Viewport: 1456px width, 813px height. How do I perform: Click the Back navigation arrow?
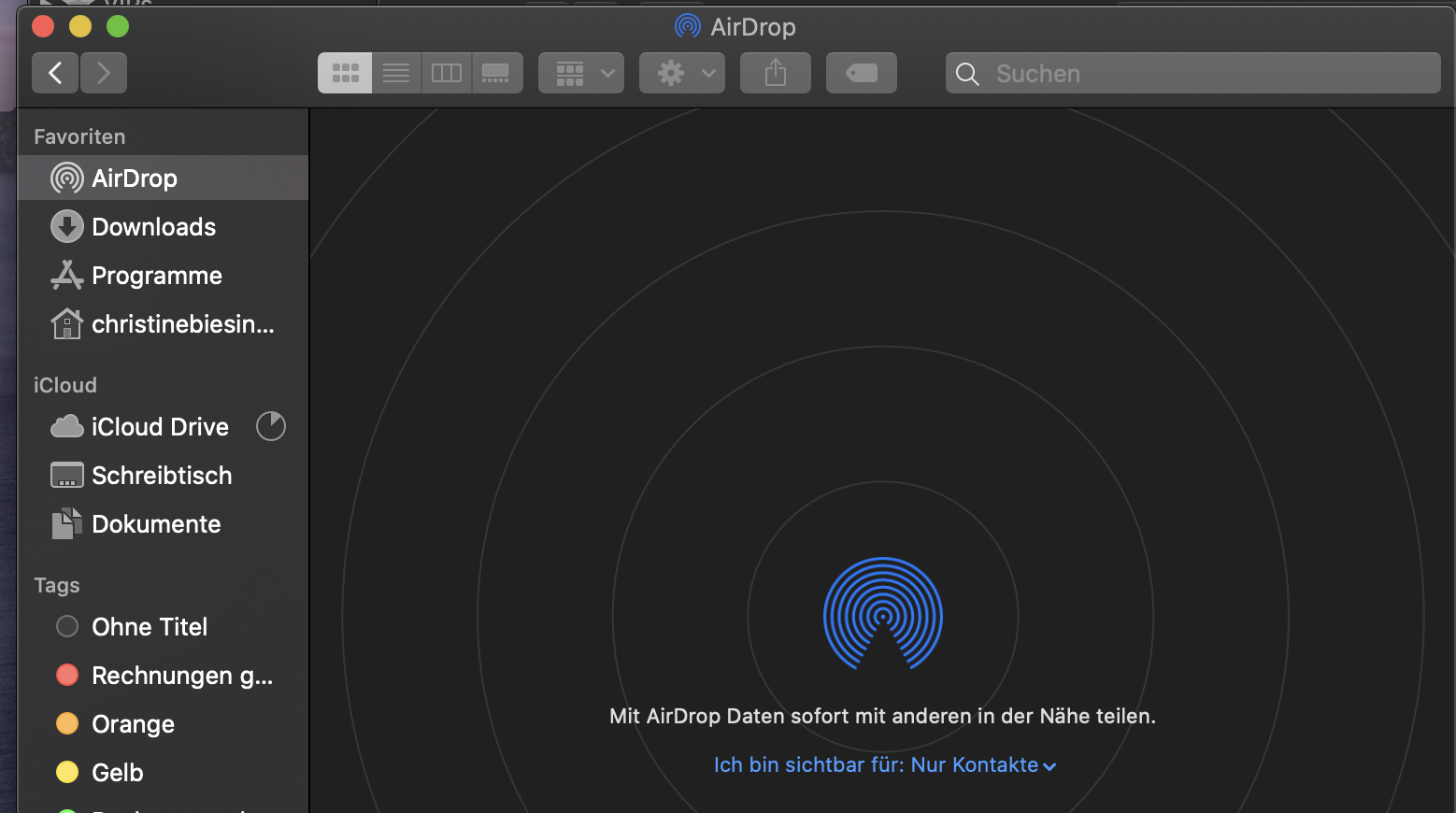click(55, 73)
